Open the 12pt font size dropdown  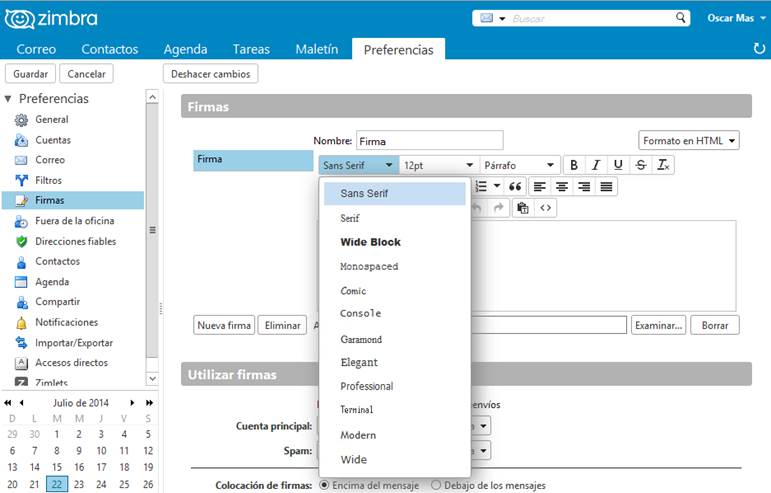(x=439, y=165)
